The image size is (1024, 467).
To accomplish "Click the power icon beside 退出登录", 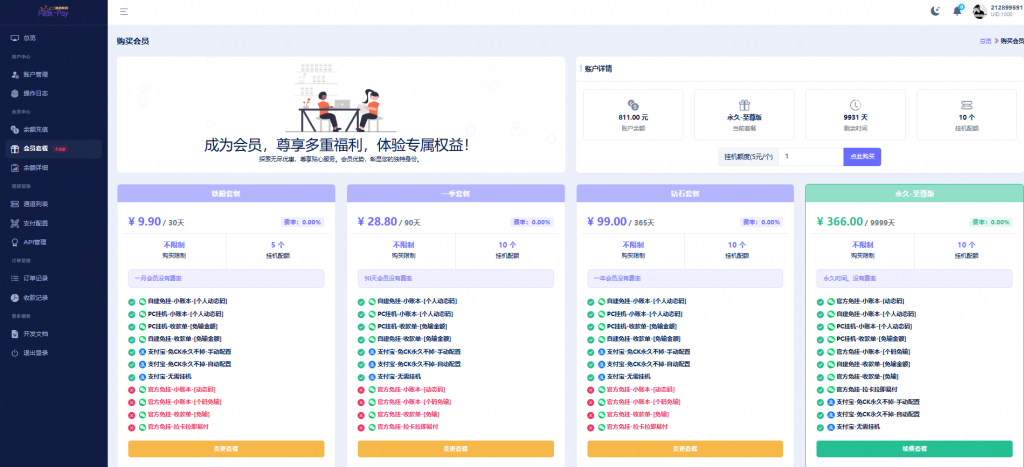I will (15, 353).
